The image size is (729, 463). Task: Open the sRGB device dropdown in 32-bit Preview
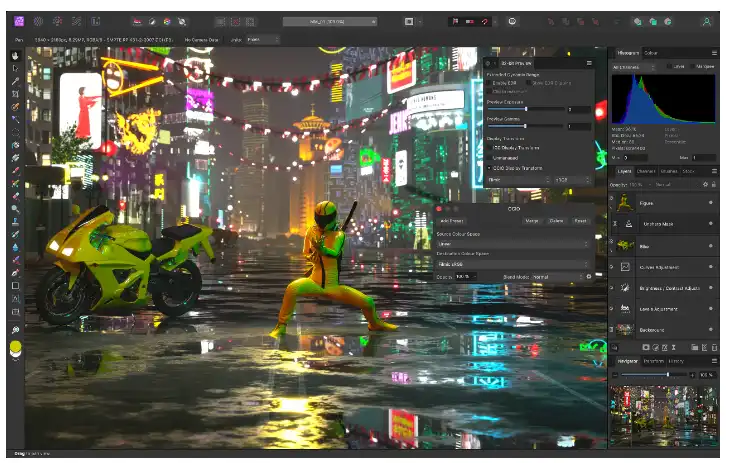pos(573,180)
